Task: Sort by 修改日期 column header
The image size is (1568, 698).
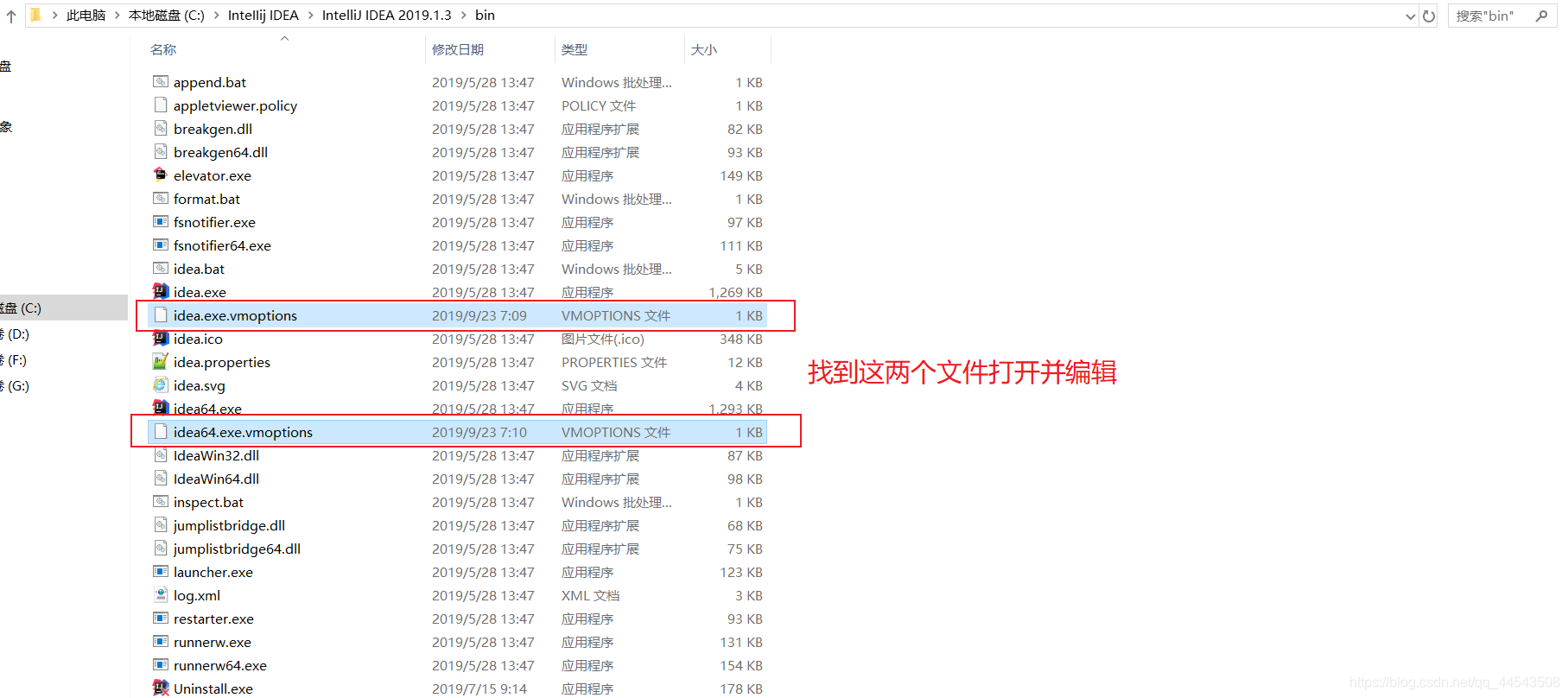Action: (x=458, y=50)
